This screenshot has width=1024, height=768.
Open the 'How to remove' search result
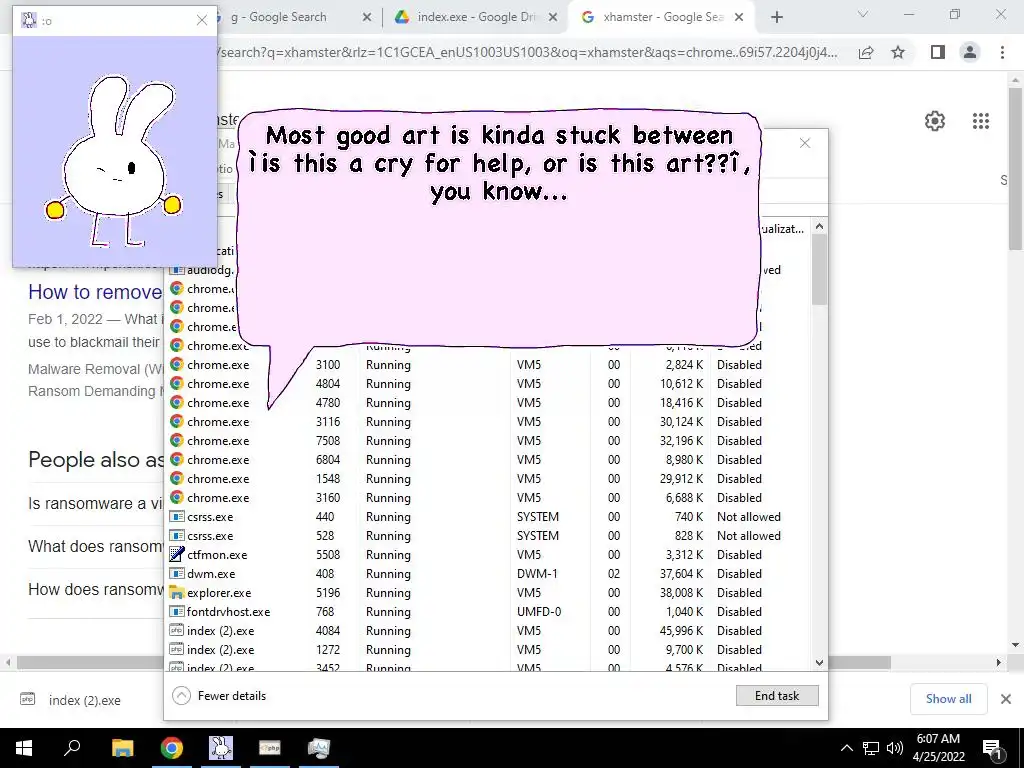coord(95,292)
